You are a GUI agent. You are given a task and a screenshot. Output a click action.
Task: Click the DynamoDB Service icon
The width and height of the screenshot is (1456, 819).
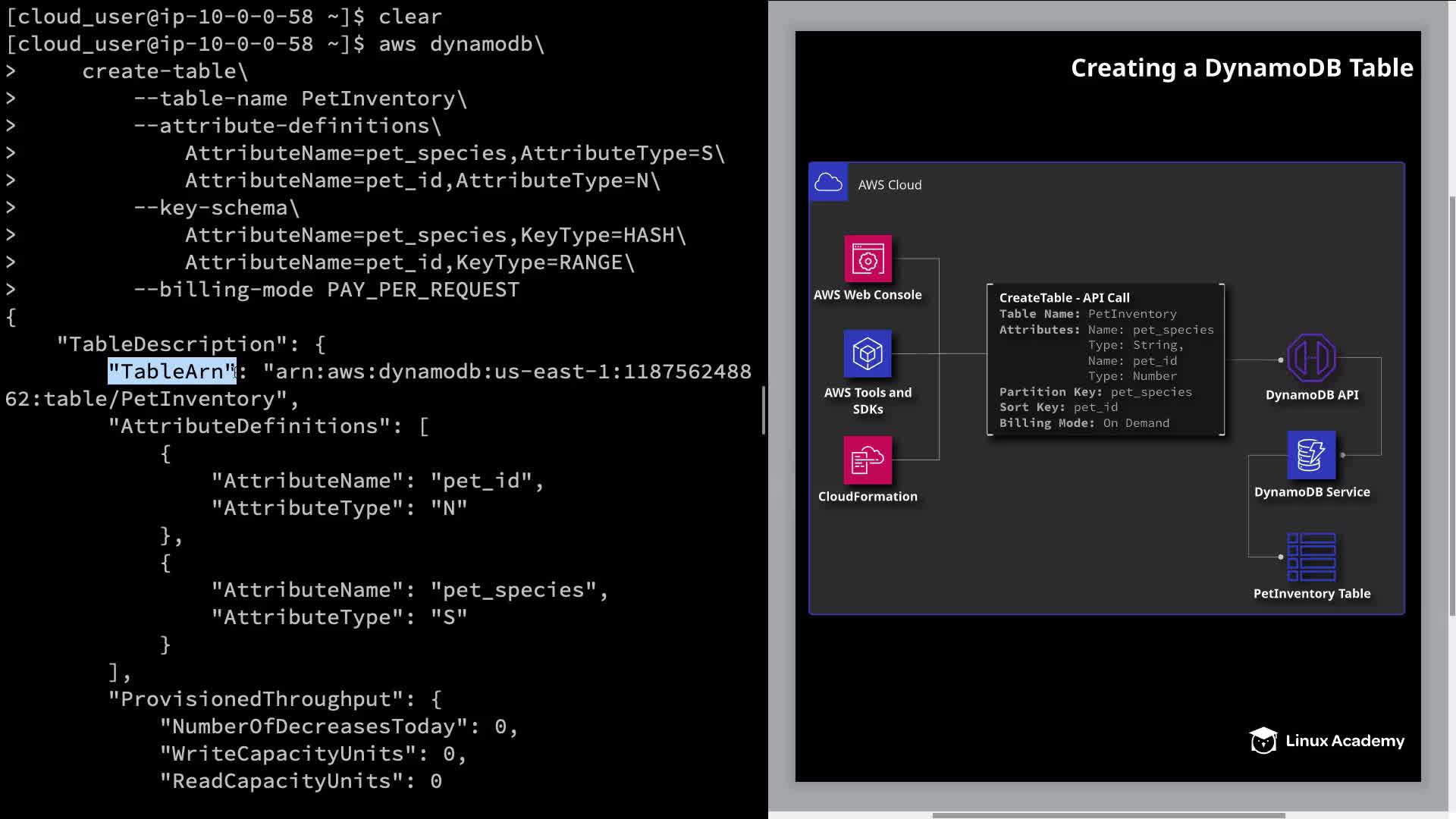[1311, 455]
